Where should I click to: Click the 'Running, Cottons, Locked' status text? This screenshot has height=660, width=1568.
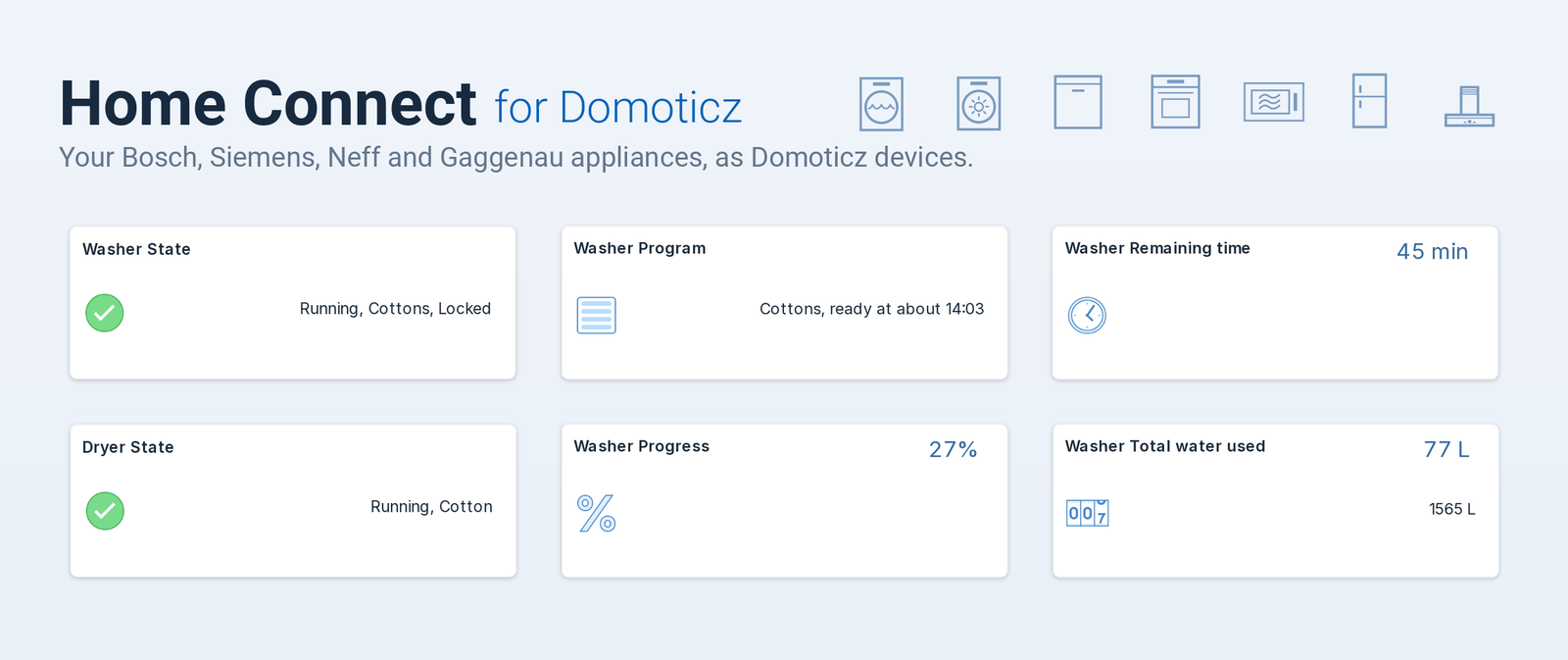[395, 309]
